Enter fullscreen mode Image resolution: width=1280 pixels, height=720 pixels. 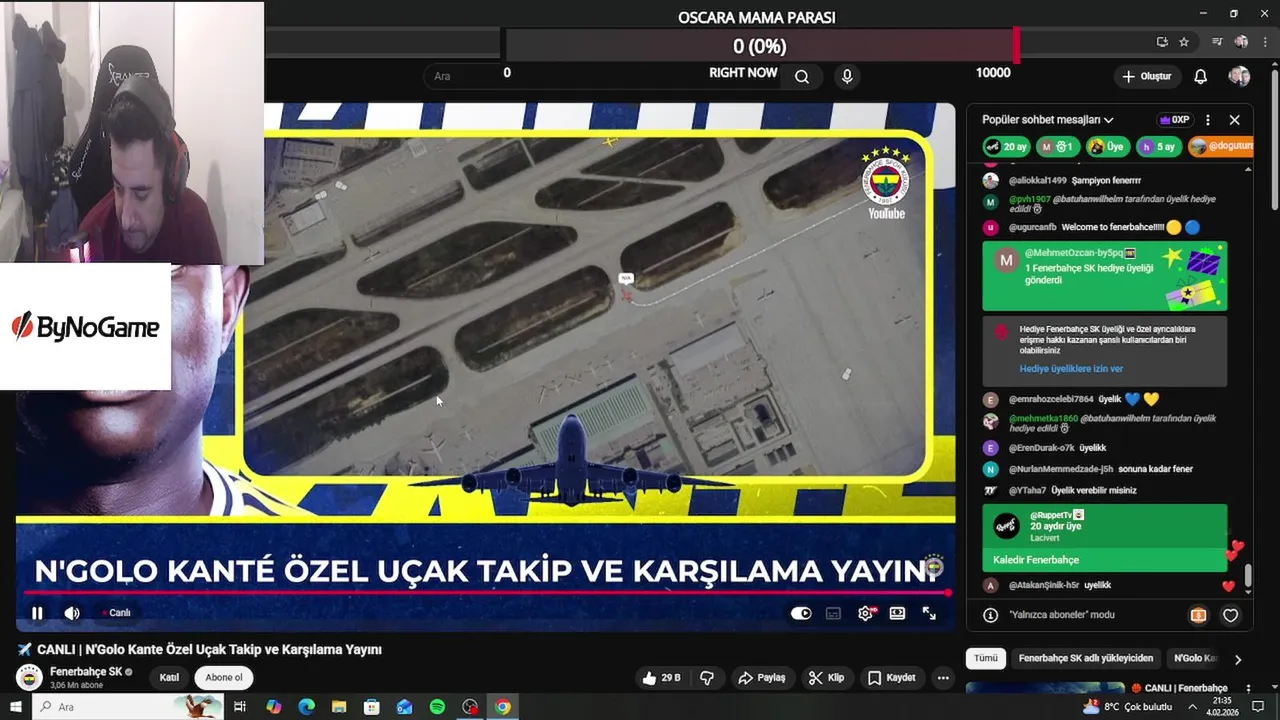(929, 613)
